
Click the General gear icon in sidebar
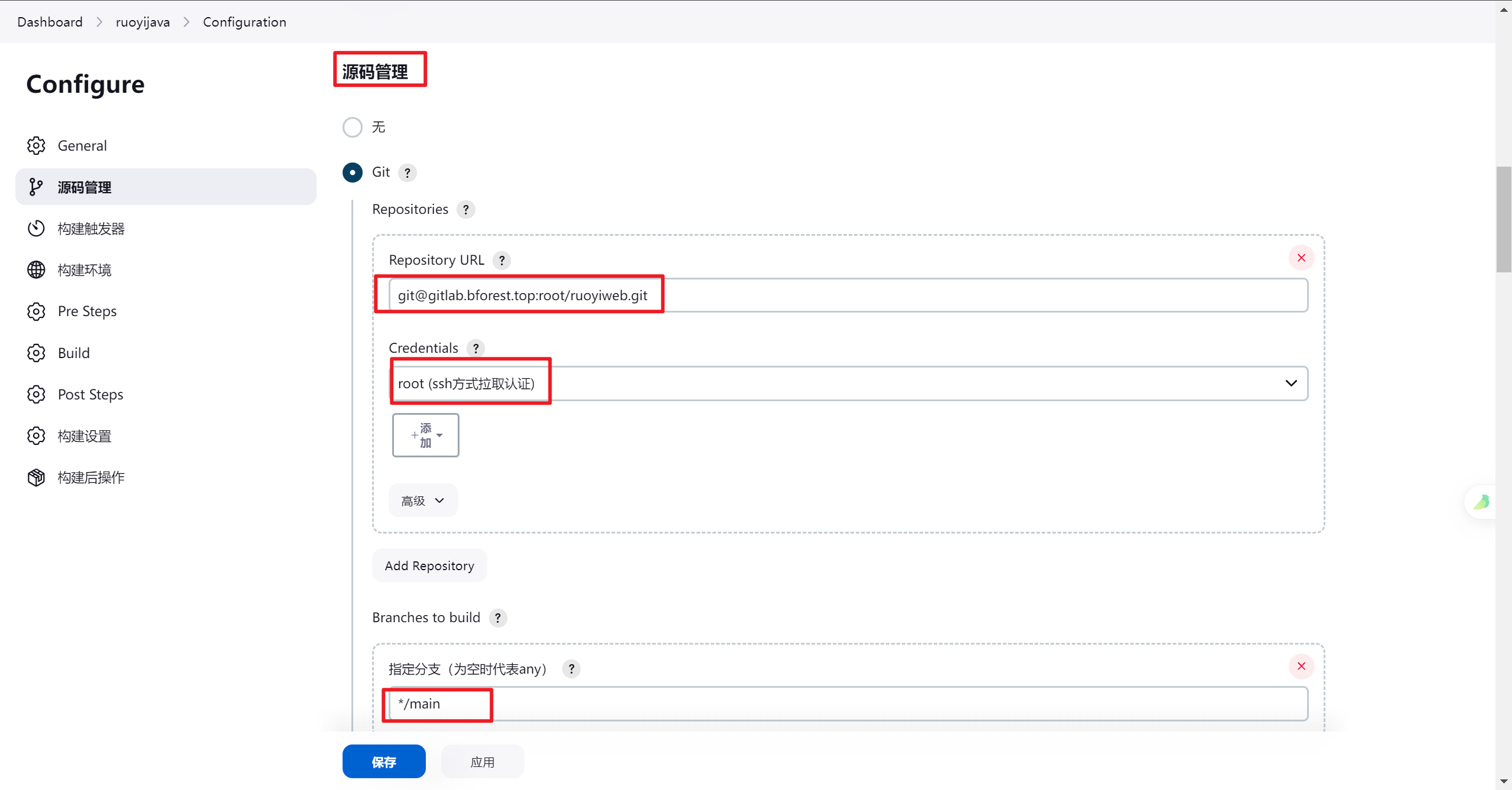36,145
